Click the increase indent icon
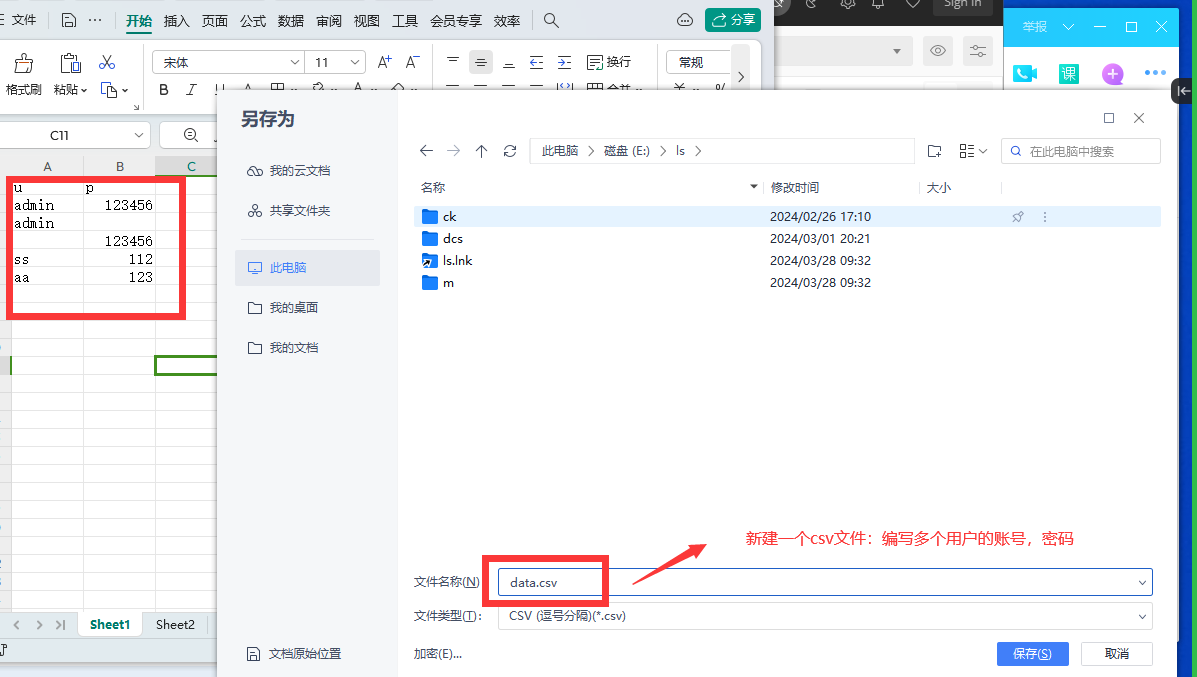 pyautogui.click(x=564, y=62)
